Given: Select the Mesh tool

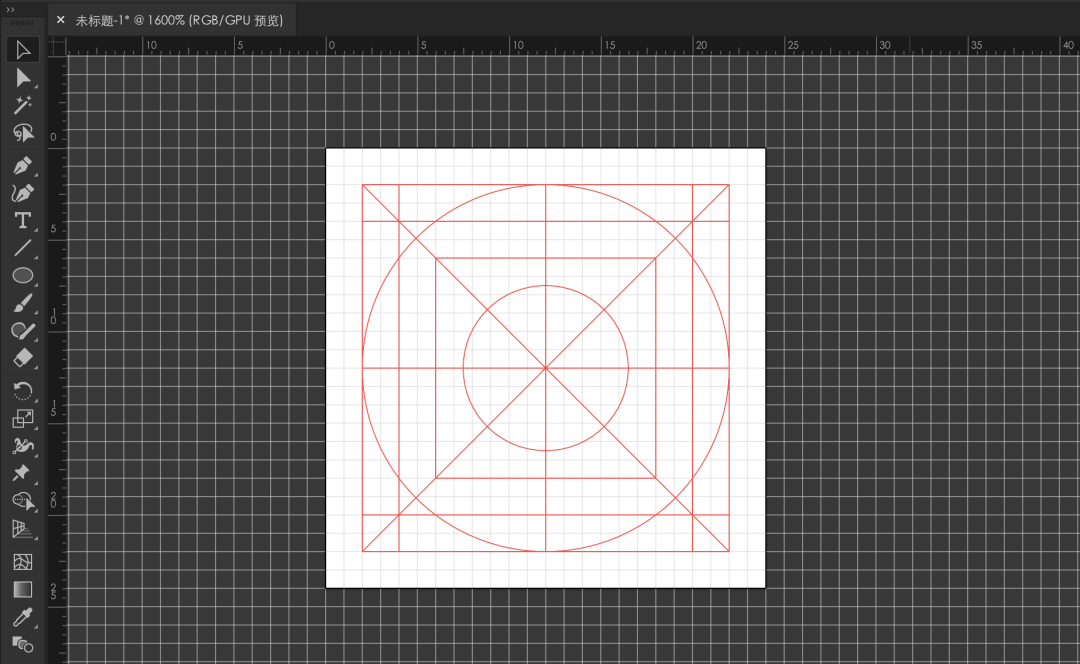Looking at the screenshot, I should (23, 562).
